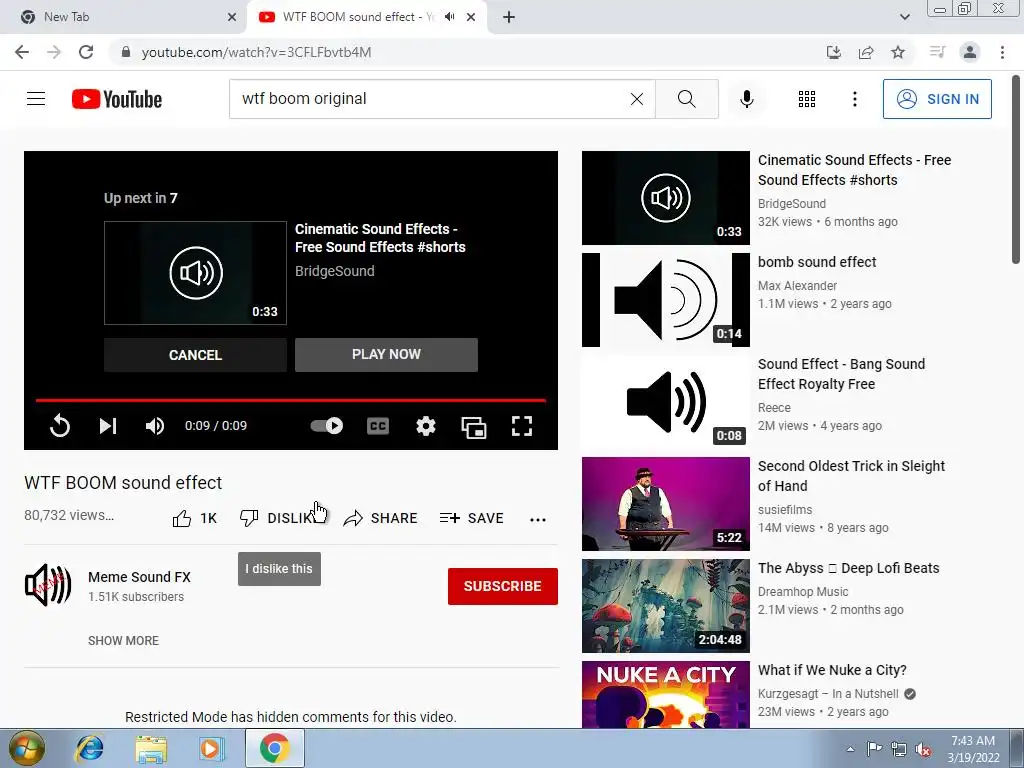Enter full screen mode

522,426
